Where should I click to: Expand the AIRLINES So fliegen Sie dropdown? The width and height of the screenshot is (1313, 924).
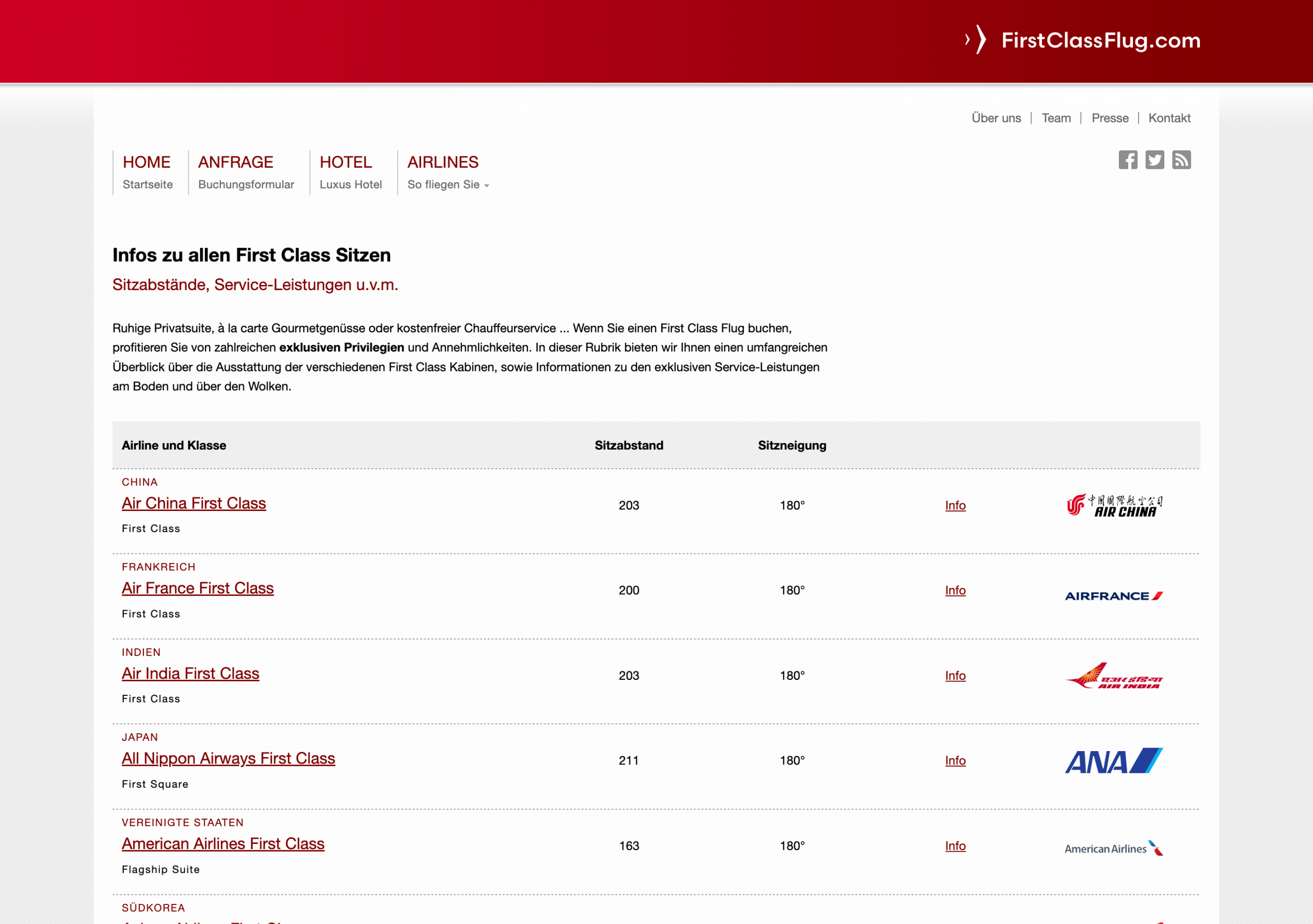click(x=448, y=172)
